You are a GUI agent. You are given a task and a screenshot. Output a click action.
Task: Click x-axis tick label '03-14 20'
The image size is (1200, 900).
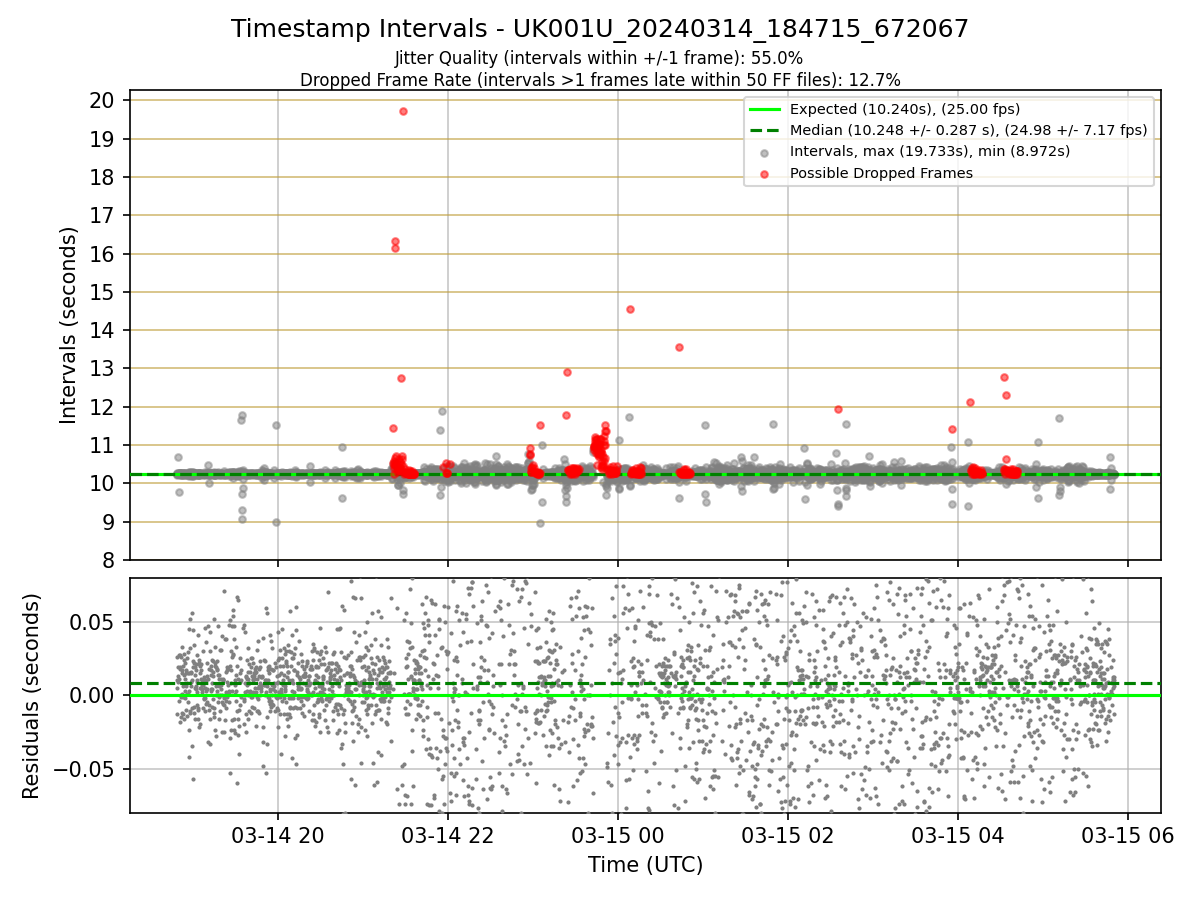pos(277,836)
